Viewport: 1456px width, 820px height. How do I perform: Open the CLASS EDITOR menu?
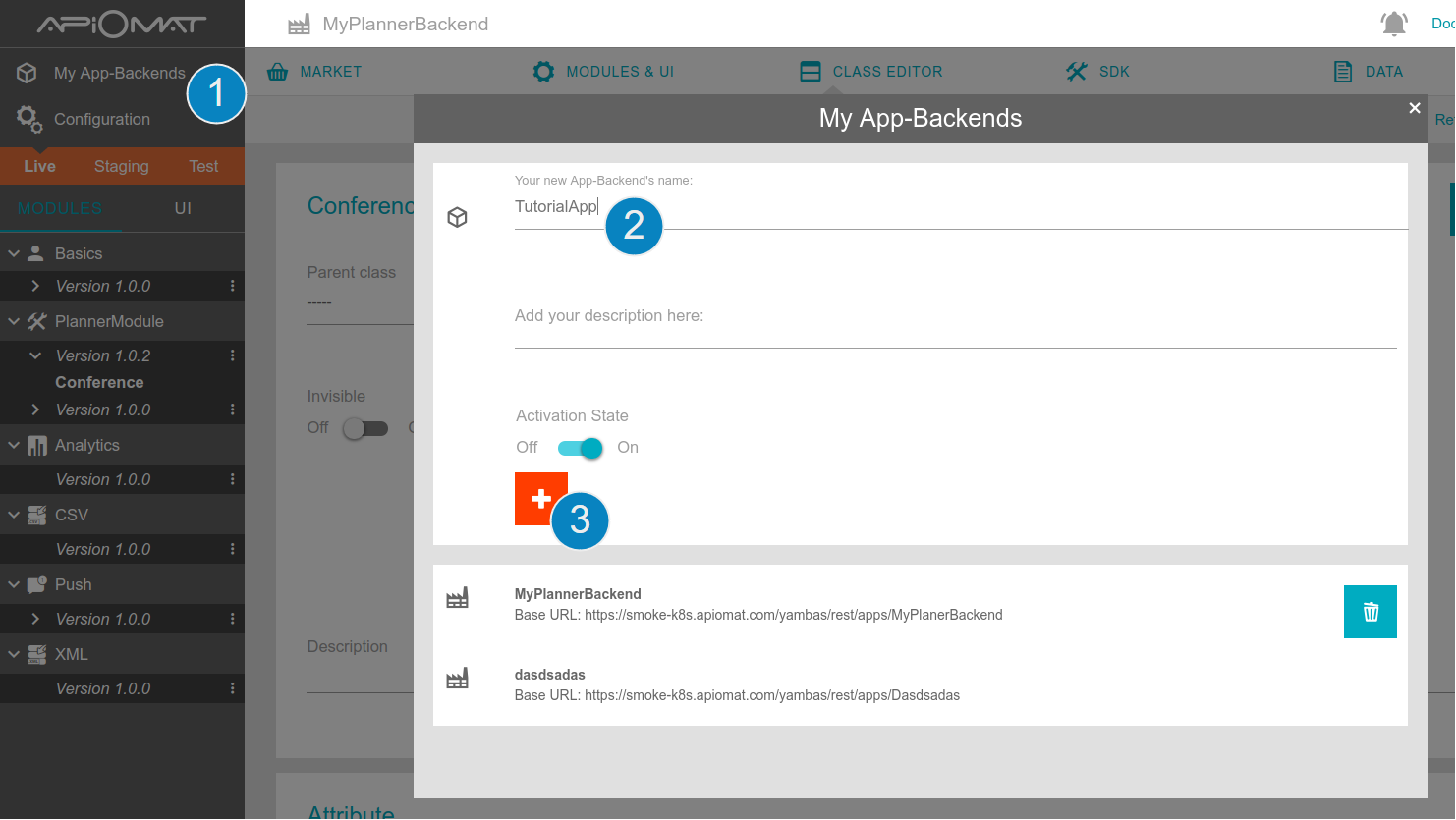point(887,72)
